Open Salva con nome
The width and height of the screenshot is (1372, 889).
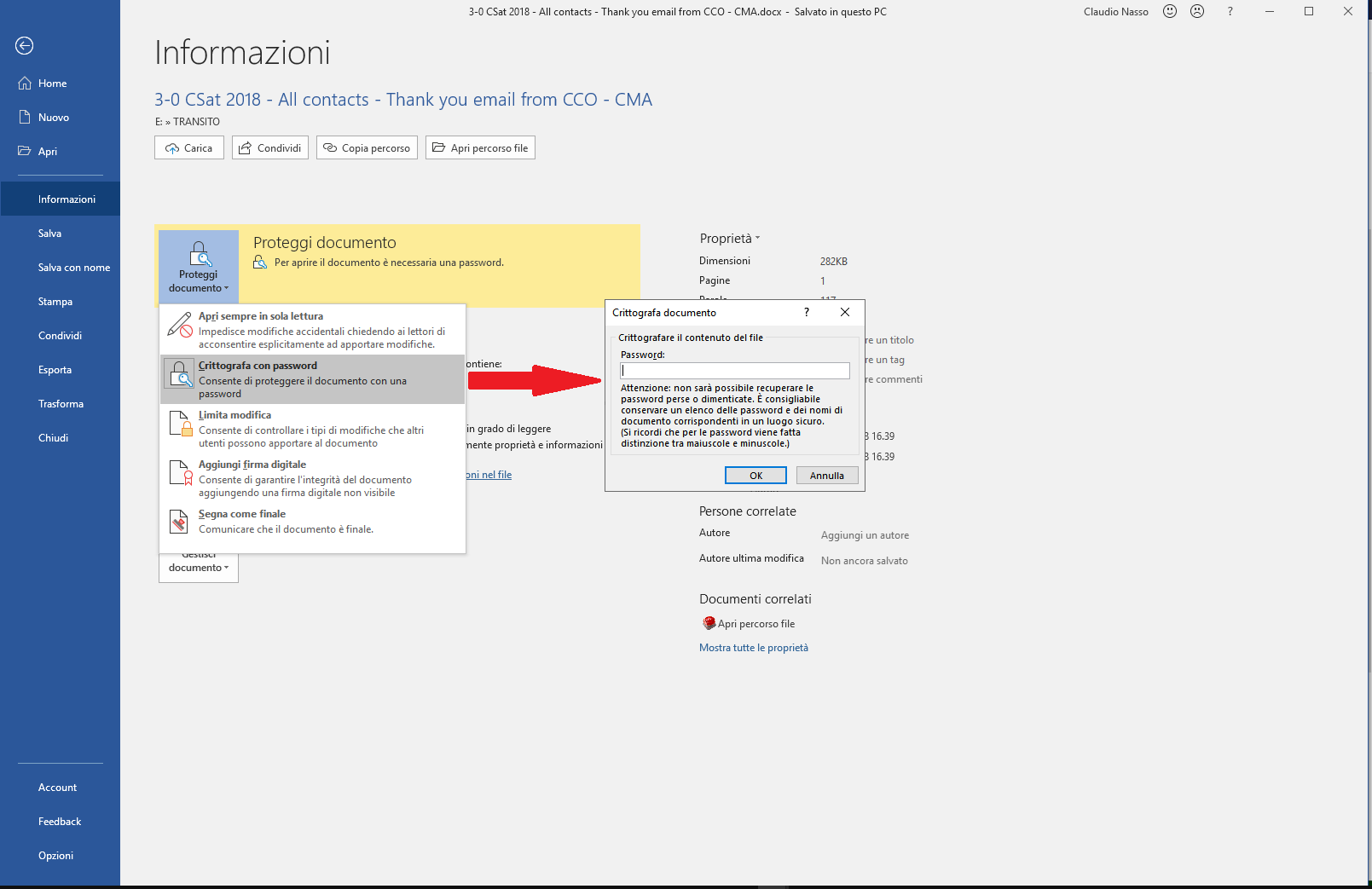(60, 268)
